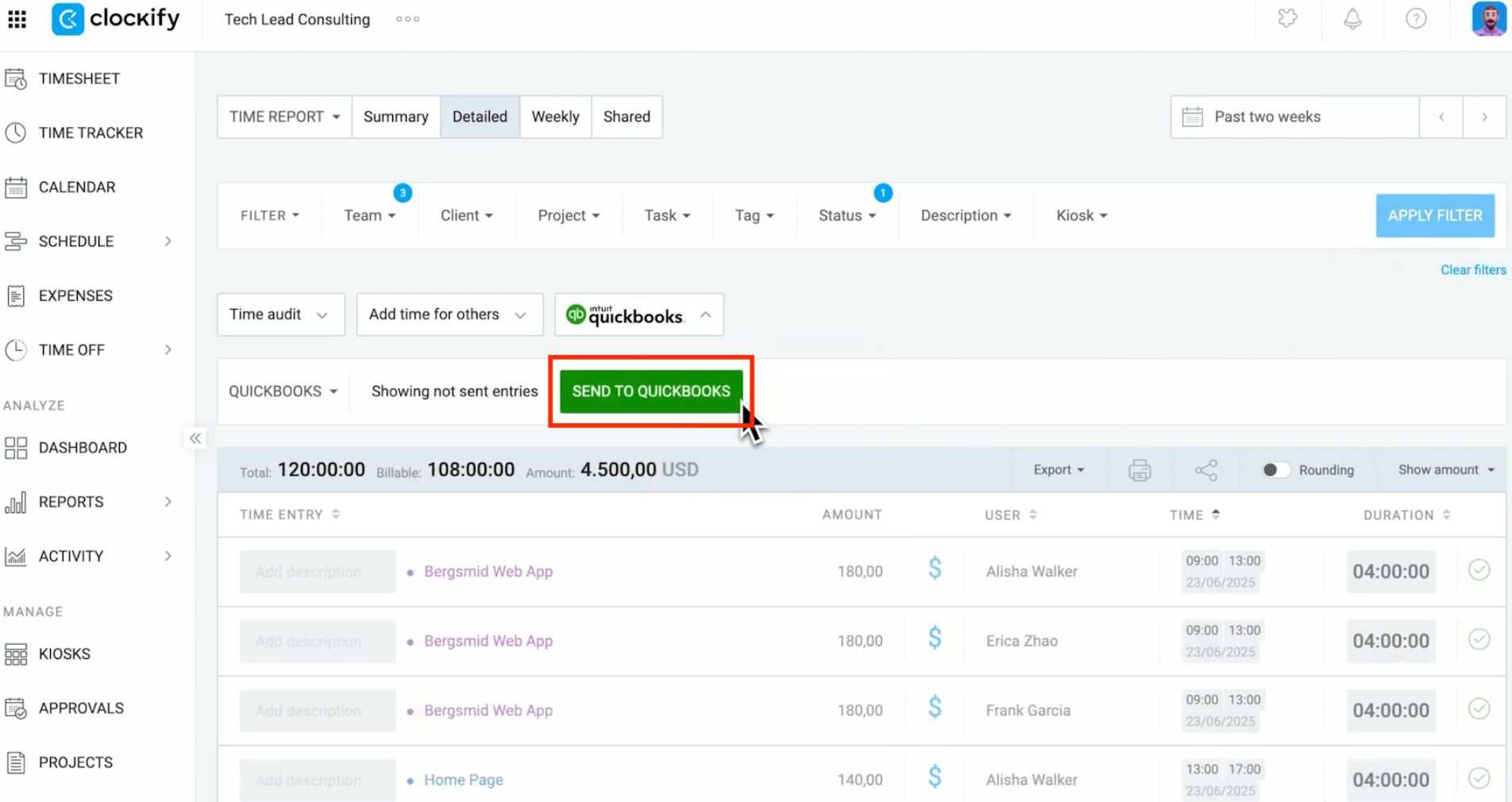Open Kiosks from the sidebar
Screen dimensions: 1512x802
point(64,654)
